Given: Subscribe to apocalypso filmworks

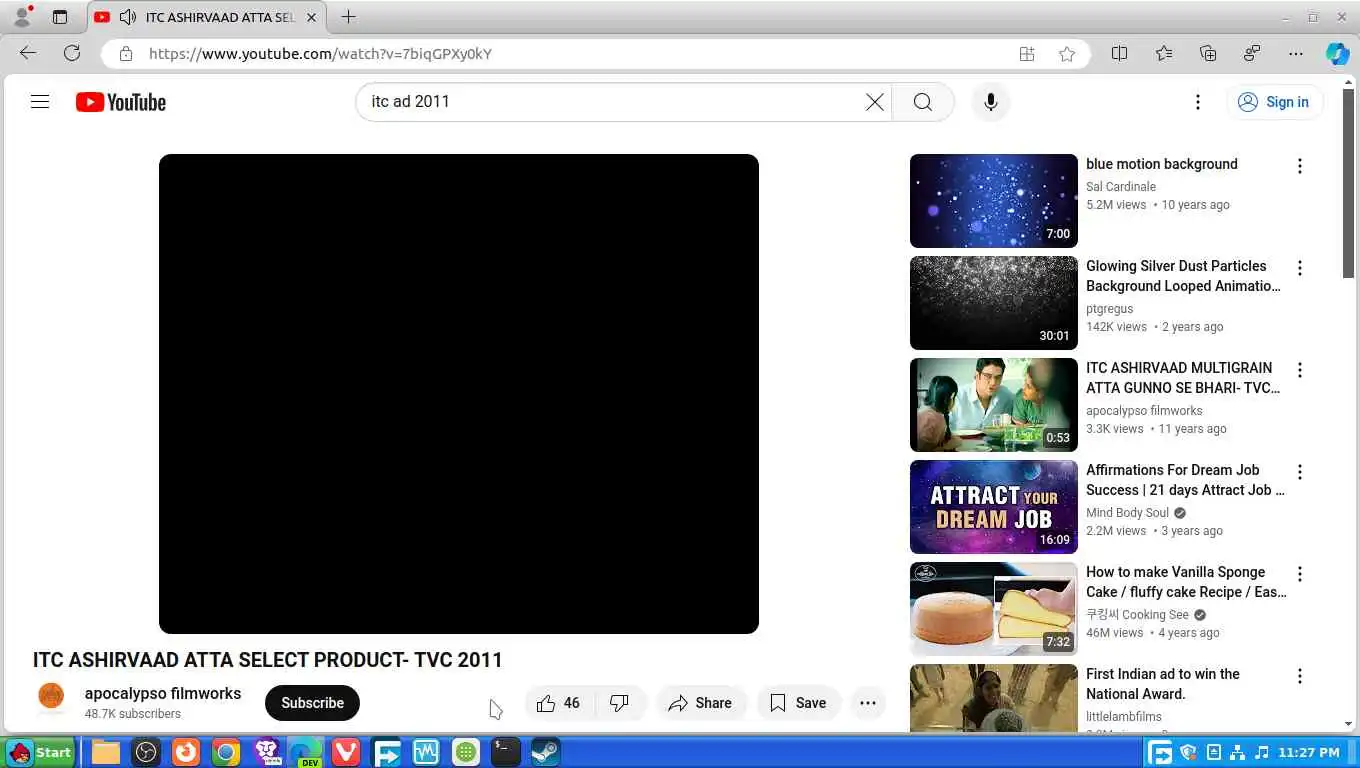Looking at the screenshot, I should click(x=312, y=703).
